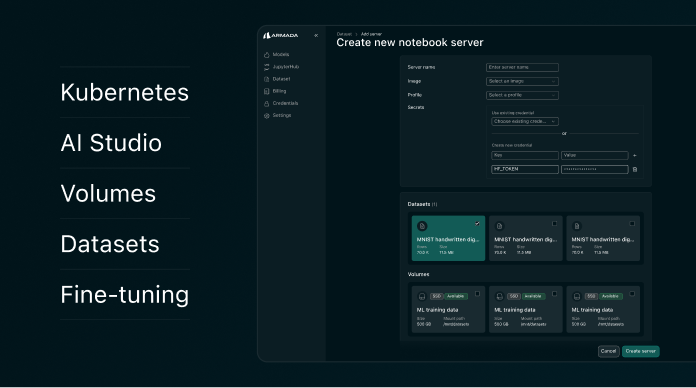Open JupyterHub from the sidebar label
696x388 pixels.
point(285,67)
